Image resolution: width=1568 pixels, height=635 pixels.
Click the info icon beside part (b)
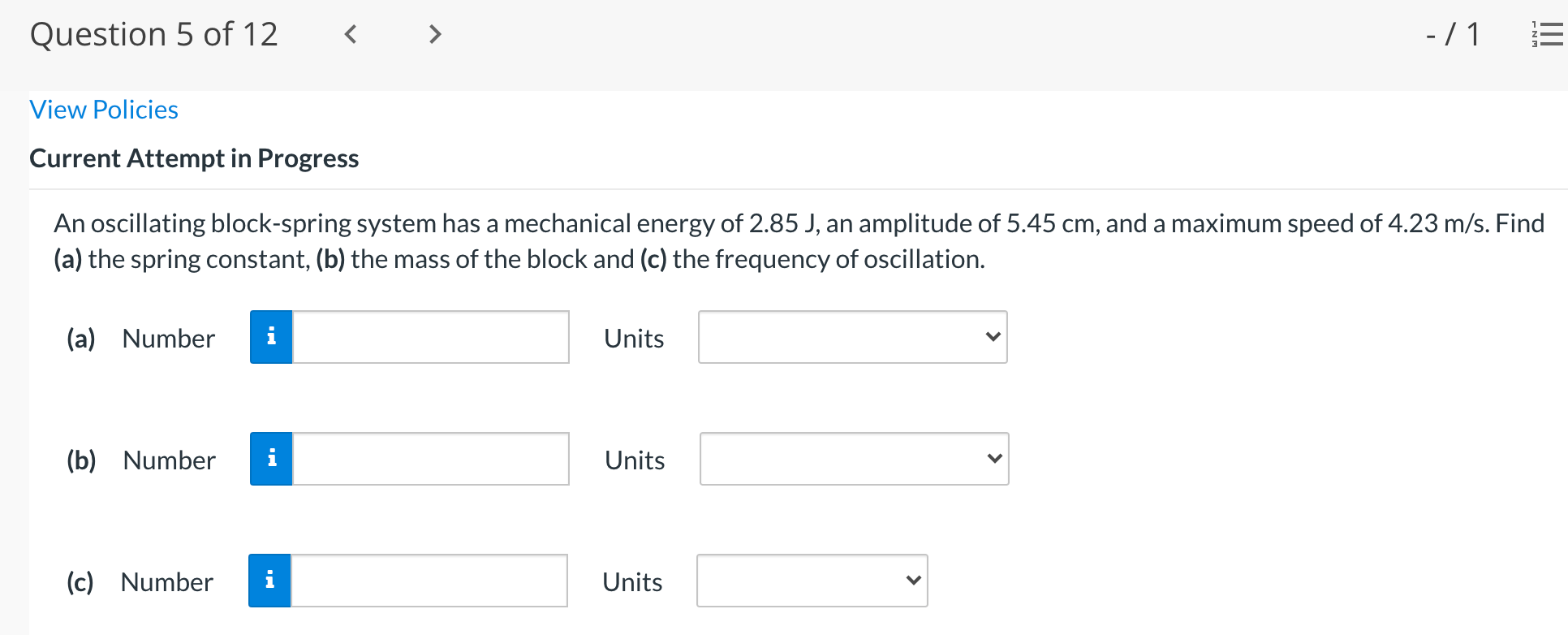(270, 459)
